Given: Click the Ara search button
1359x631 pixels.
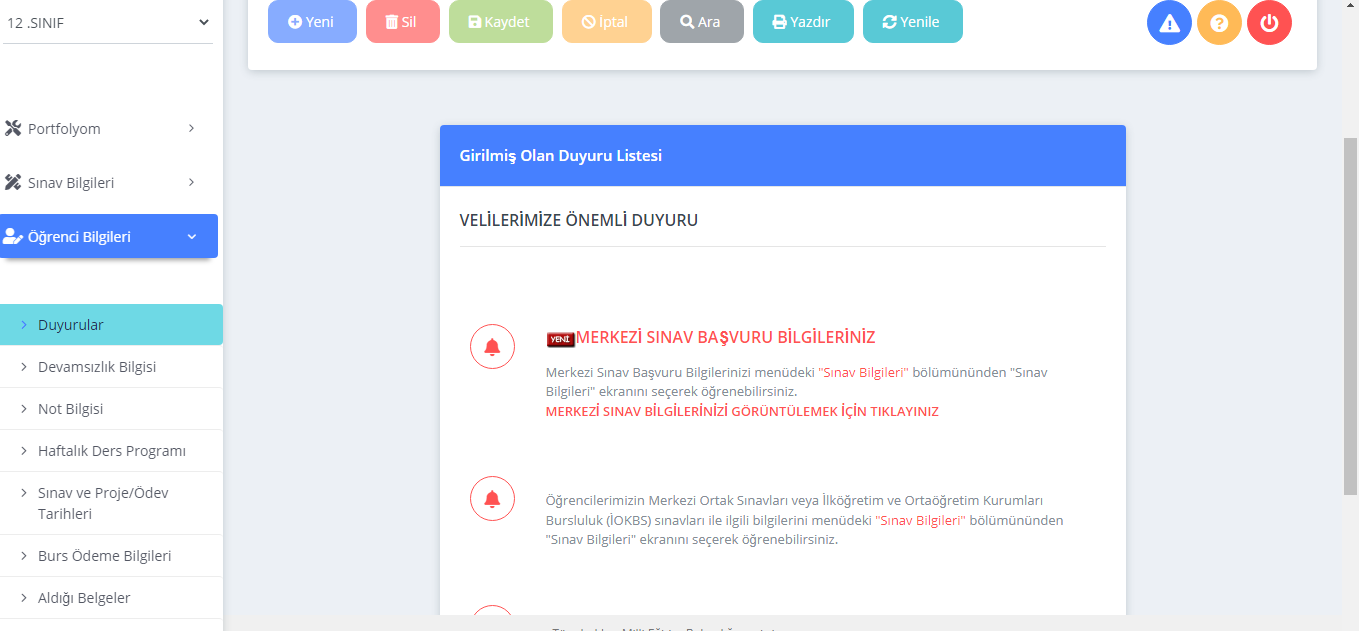Looking at the screenshot, I should [x=701, y=22].
